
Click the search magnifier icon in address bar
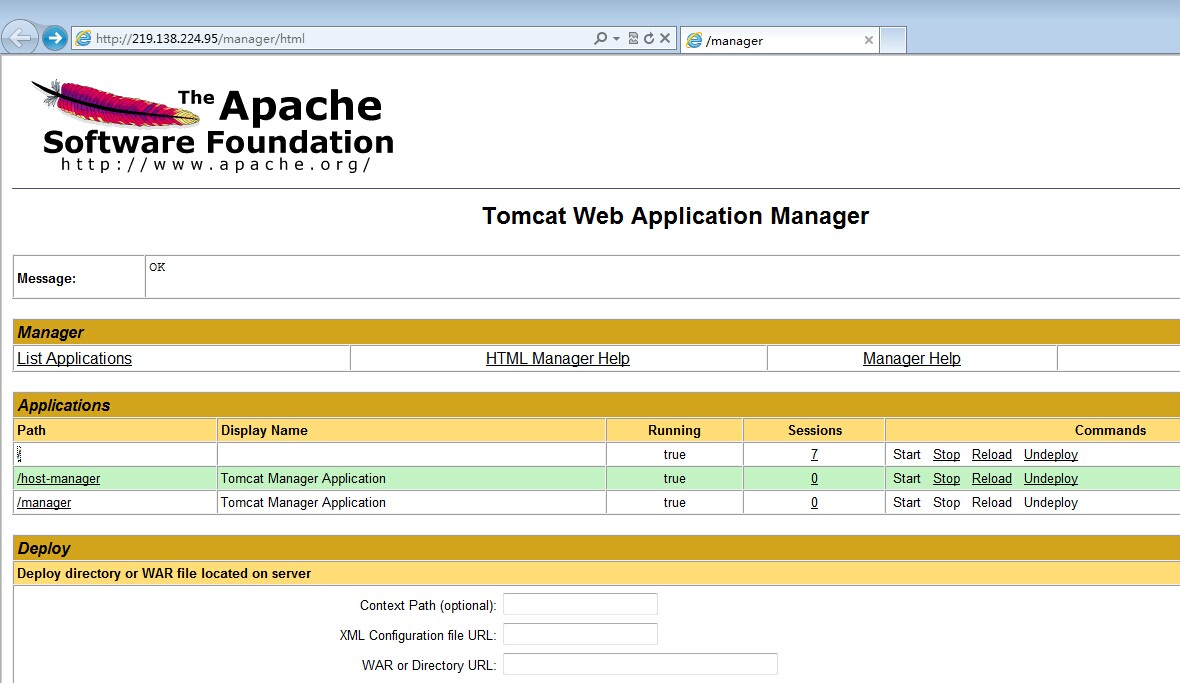[x=600, y=38]
